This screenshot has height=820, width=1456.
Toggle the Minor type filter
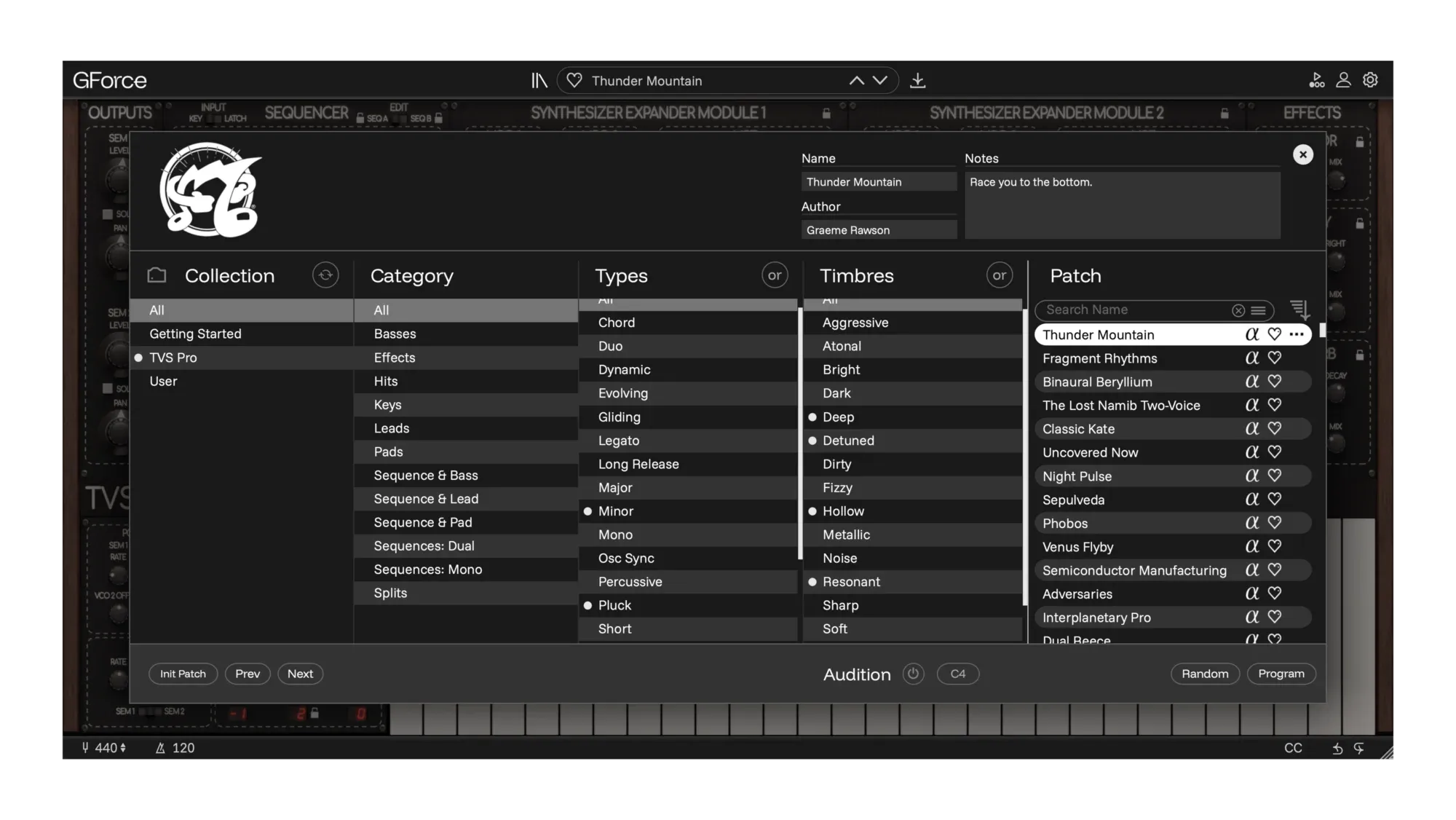[x=688, y=511]
